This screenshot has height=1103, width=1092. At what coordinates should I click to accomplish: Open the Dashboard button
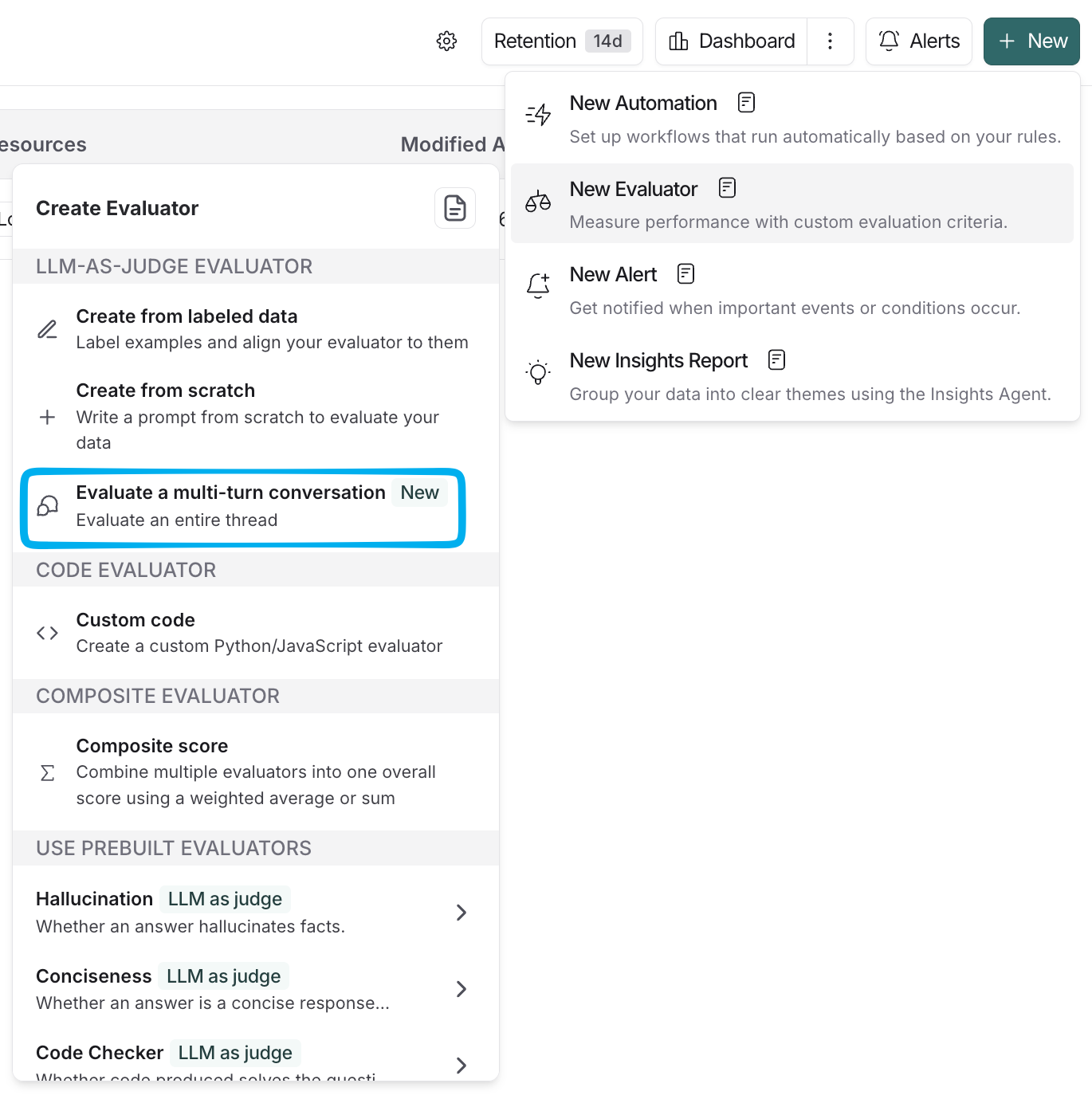[x=732, y=41]
